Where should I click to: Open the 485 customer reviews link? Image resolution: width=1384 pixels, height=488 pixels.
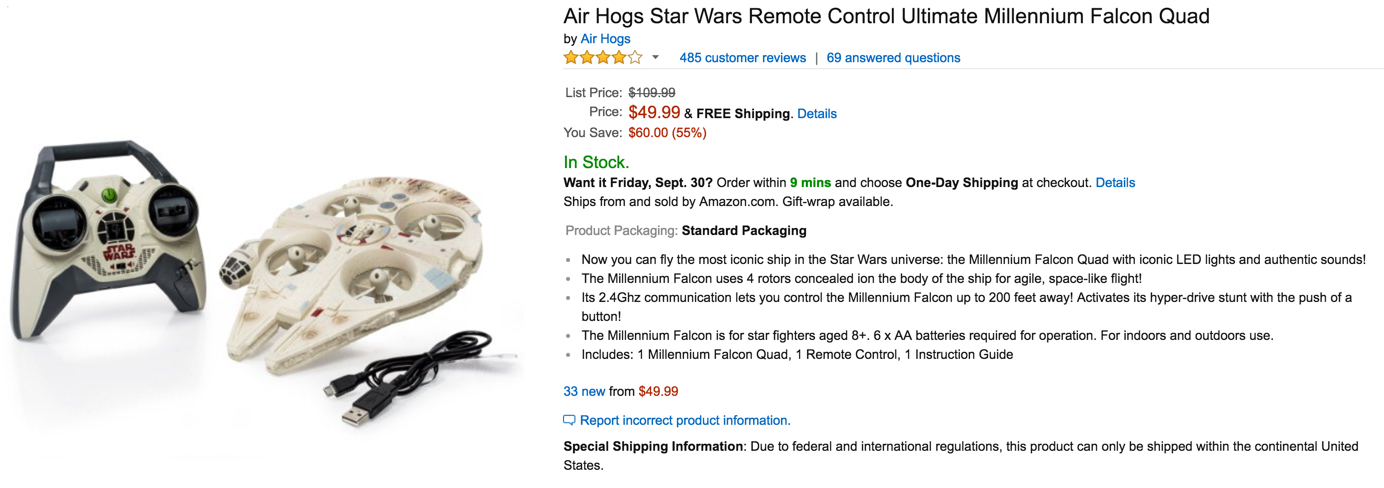[742, 58]
